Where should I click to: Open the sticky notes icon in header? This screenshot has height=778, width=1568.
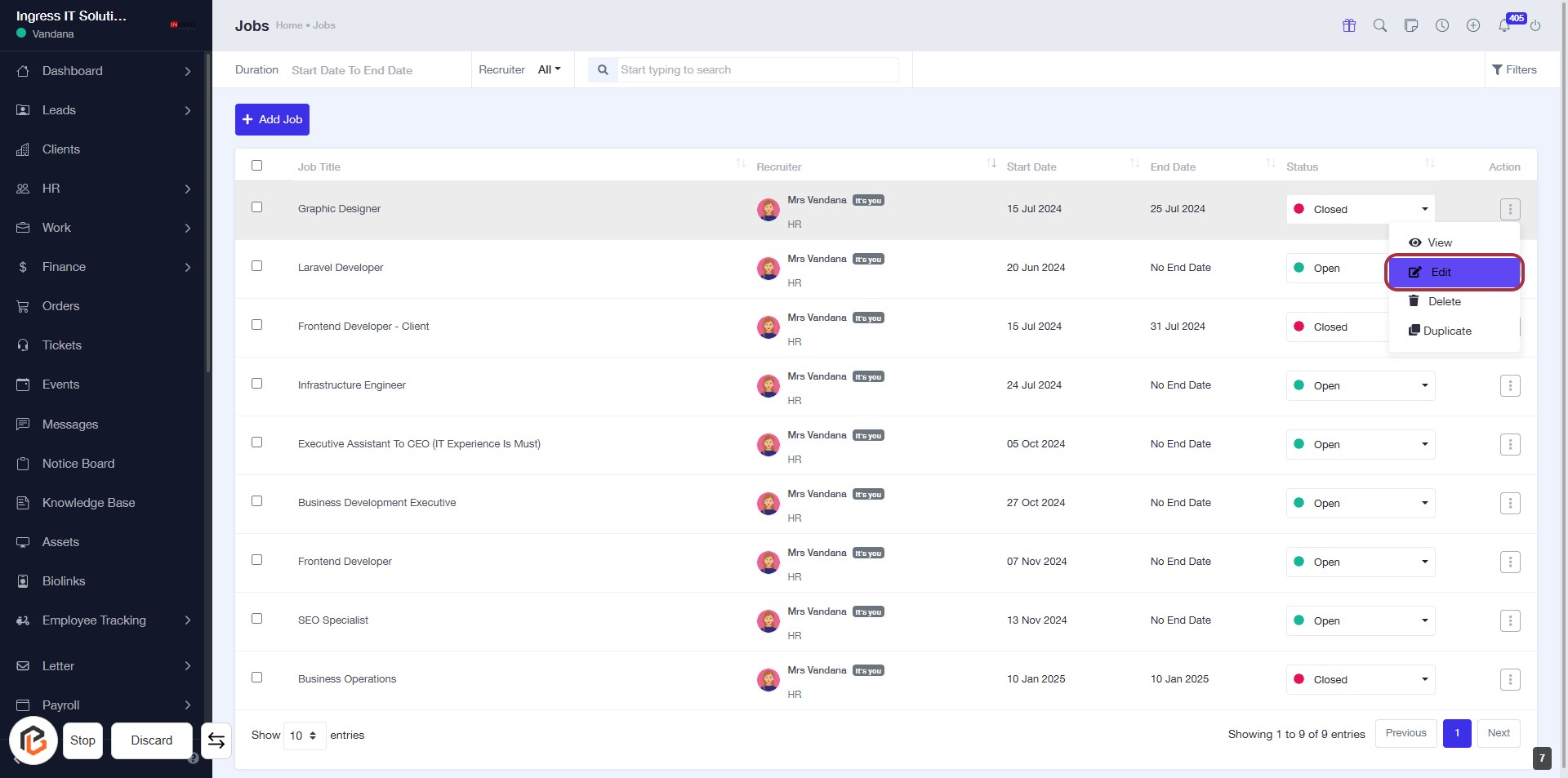point(1410,25)
